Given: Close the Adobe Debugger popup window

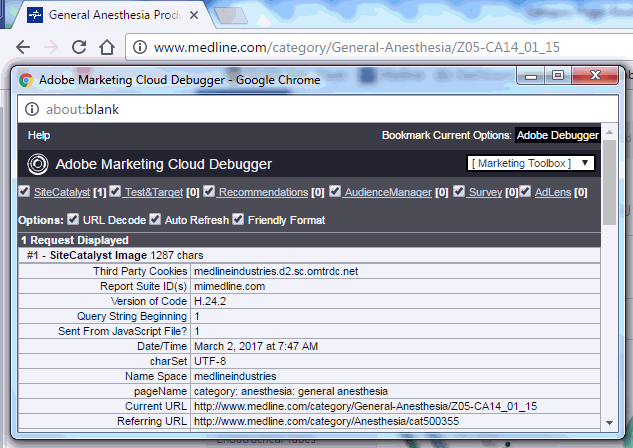Looking at the screenshot, I should [595, 75].
